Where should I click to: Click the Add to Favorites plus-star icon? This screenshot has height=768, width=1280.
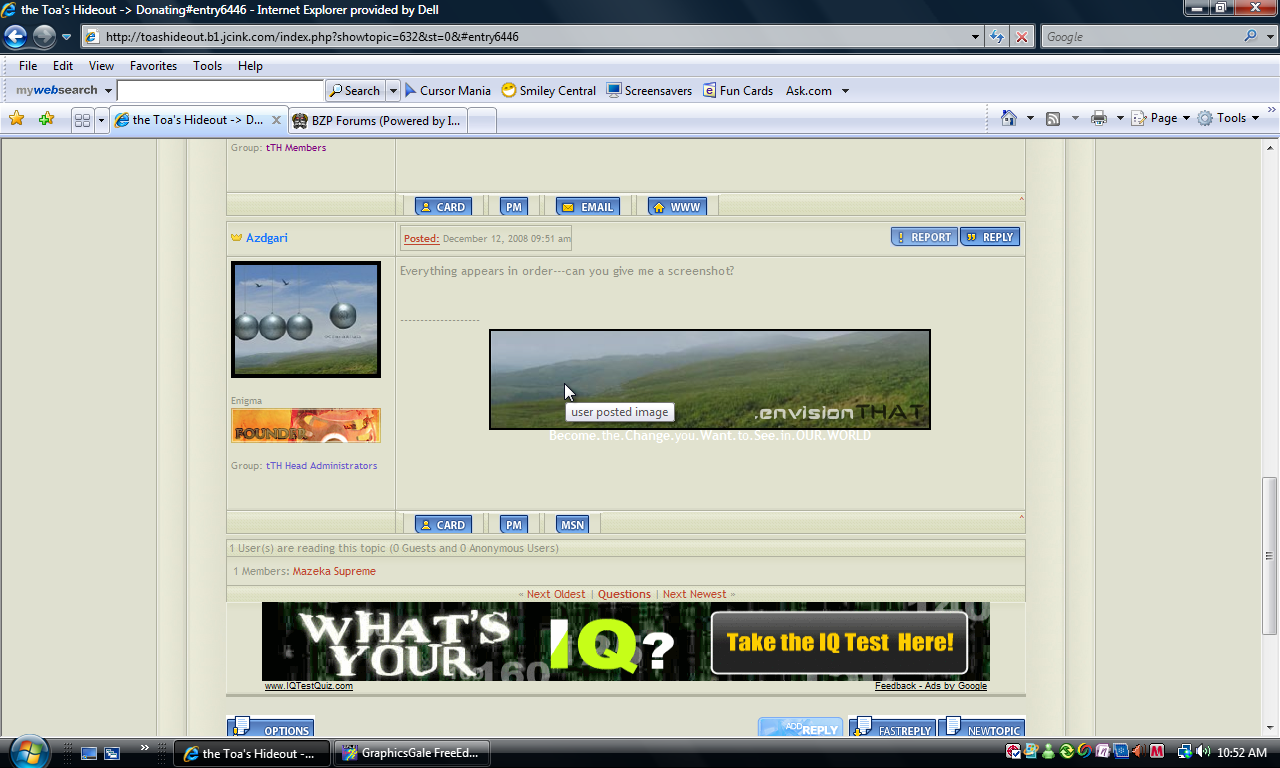point(46,119)
